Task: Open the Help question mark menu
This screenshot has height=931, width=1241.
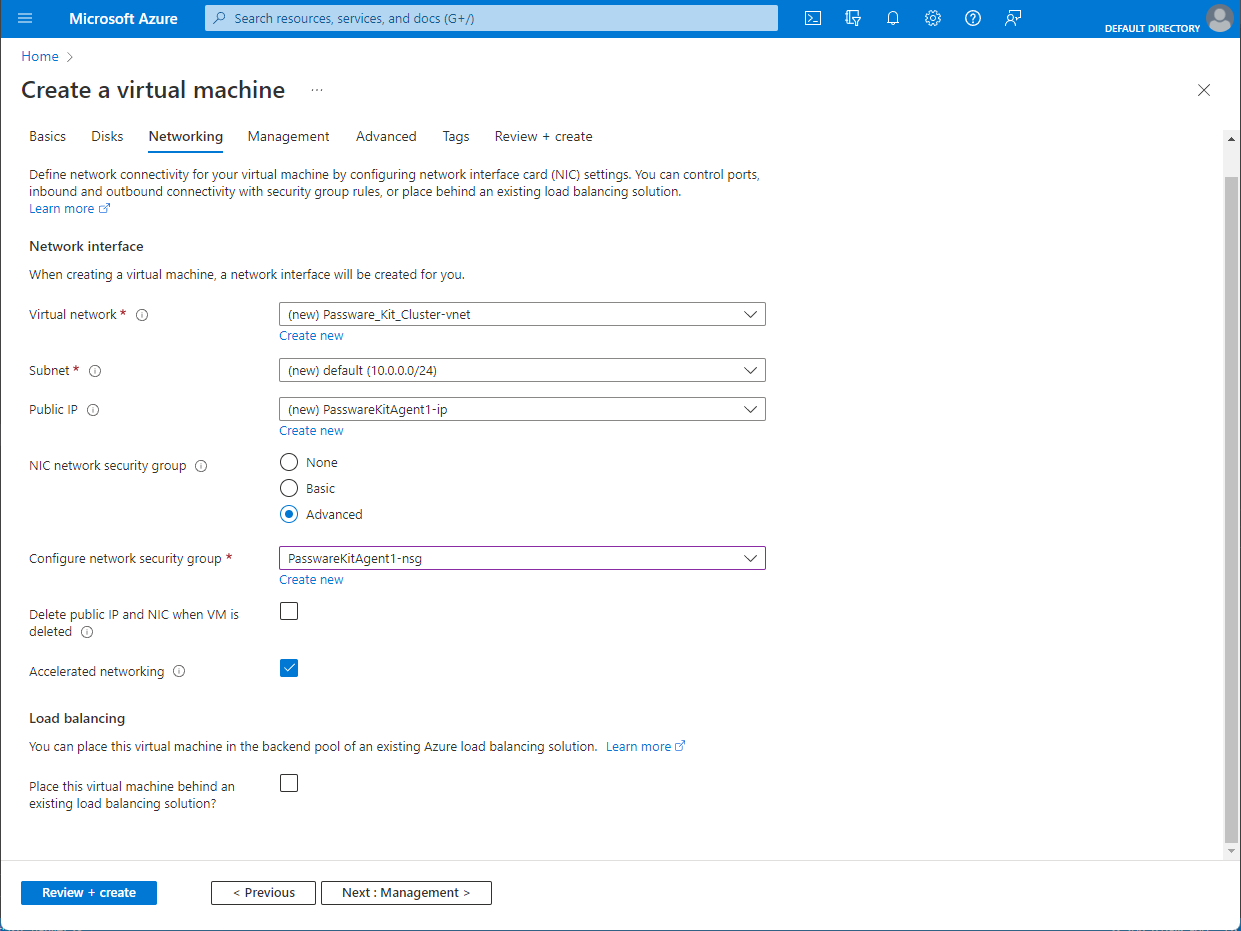Action: 973,18
